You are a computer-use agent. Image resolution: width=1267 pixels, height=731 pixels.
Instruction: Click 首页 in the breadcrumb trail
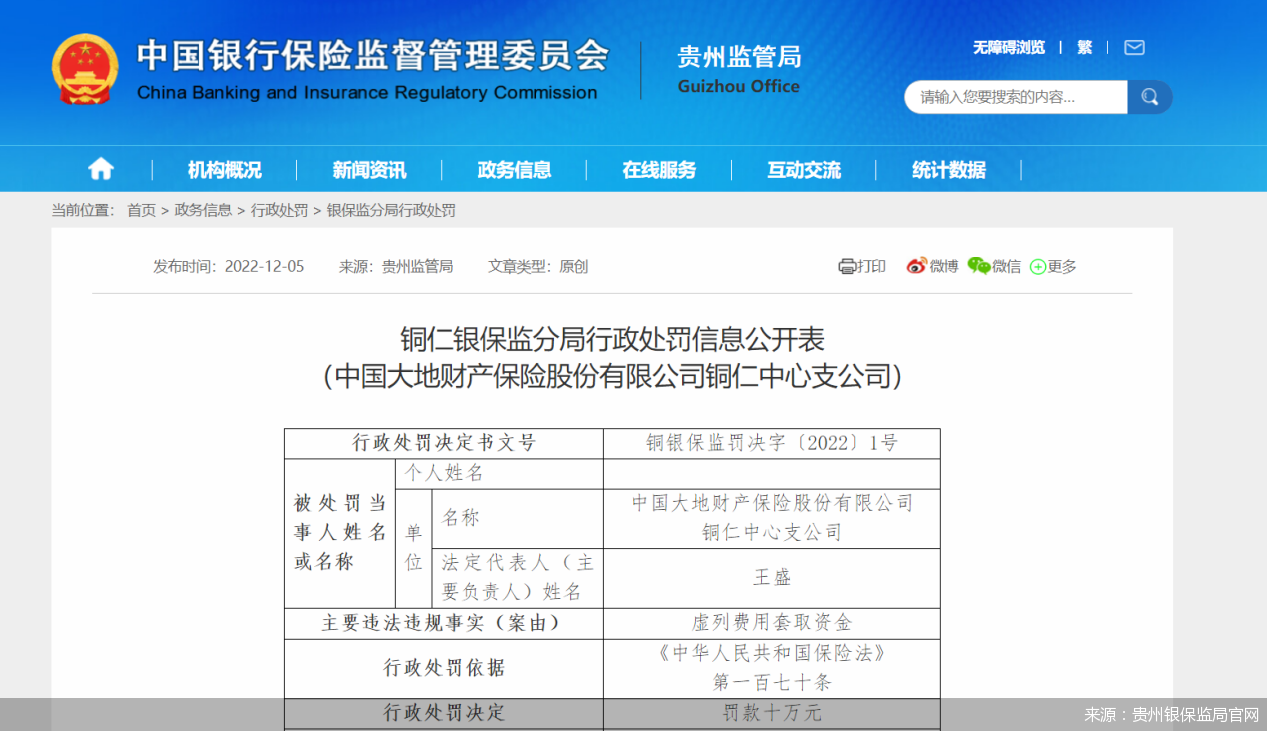point(141,211)
